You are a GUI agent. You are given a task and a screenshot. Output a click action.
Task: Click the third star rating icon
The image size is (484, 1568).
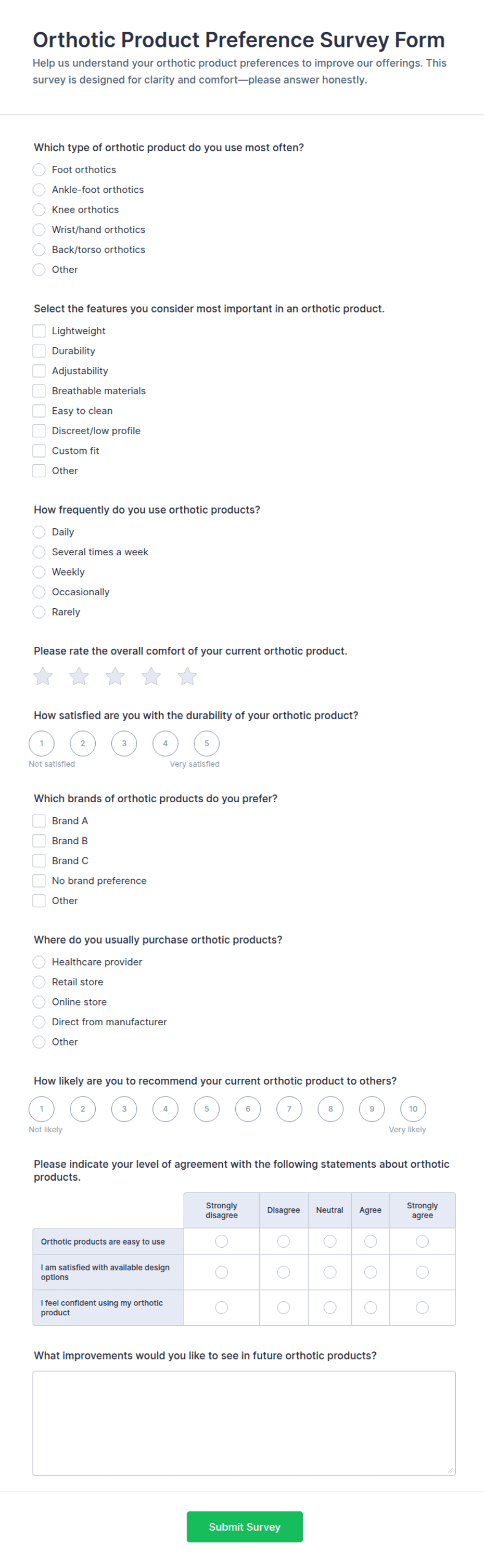[115, 676]
